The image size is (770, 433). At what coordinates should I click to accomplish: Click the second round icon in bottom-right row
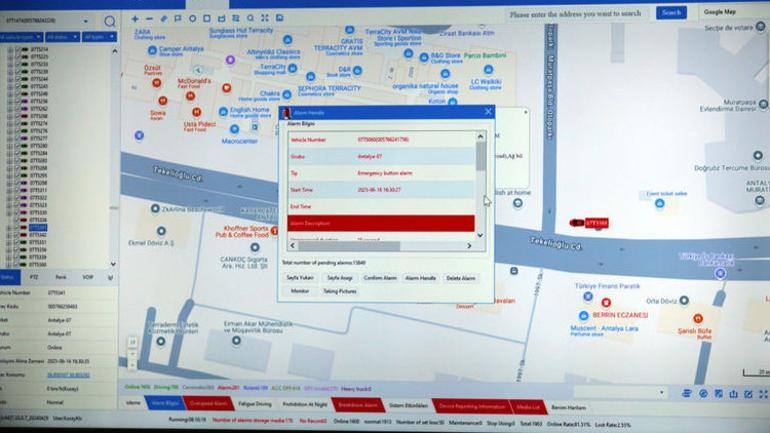(x=703, y=394)
